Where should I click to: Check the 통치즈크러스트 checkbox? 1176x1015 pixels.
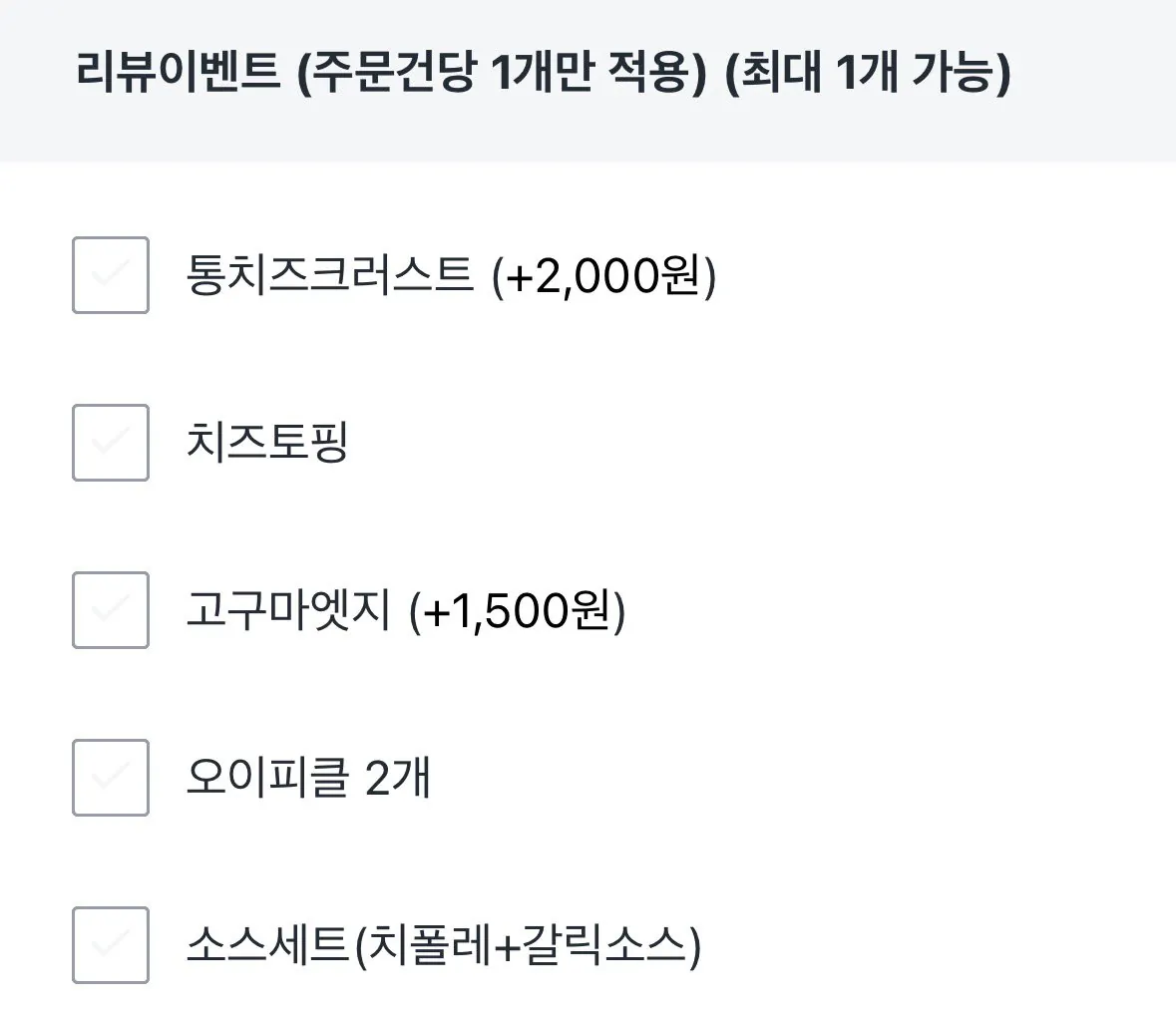[111, 275]
